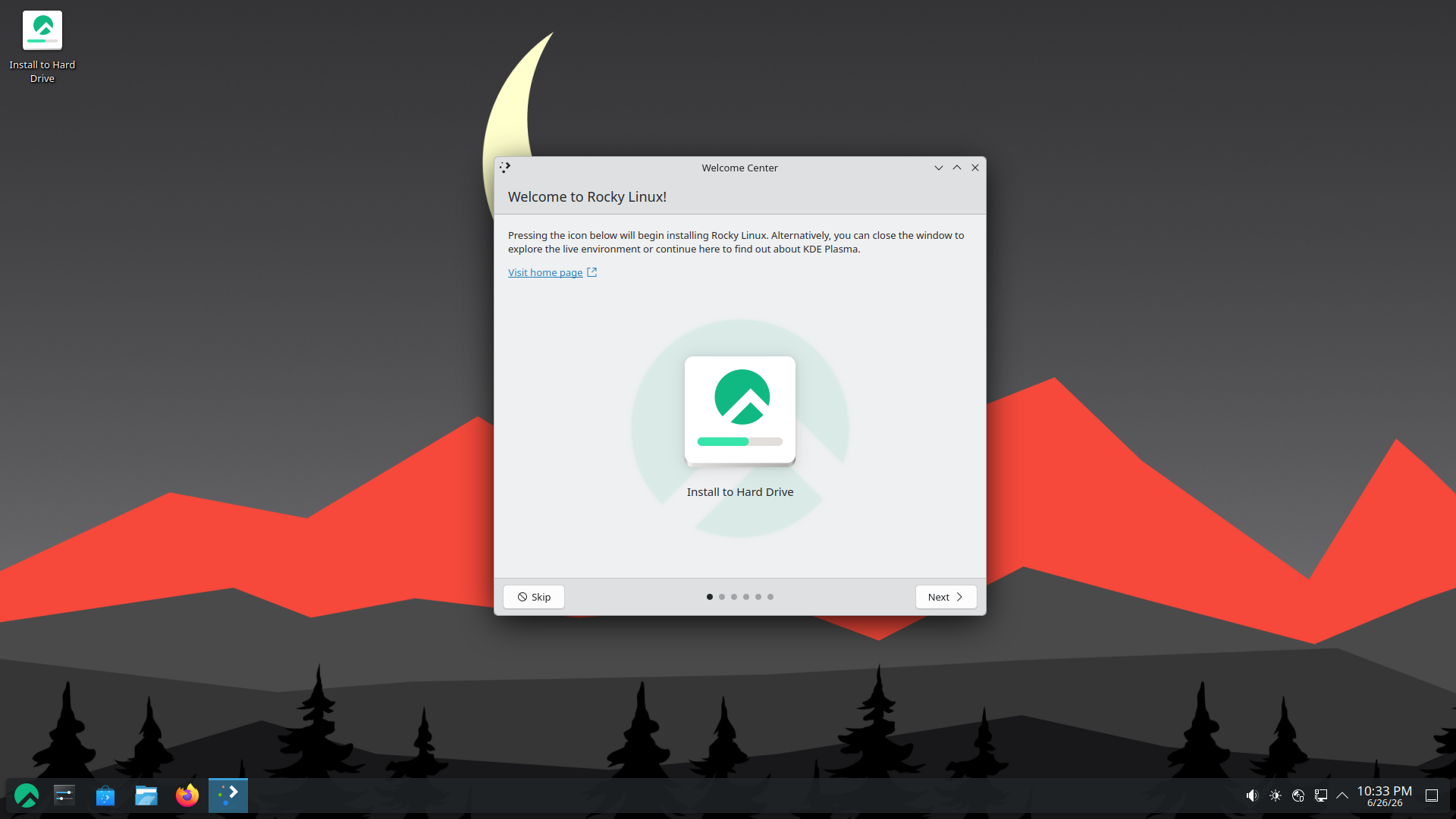The width and height of the screenshot is (1456, 819).
Task: Jump to the last page indicator dot
Action: click(x=770, y=597)
